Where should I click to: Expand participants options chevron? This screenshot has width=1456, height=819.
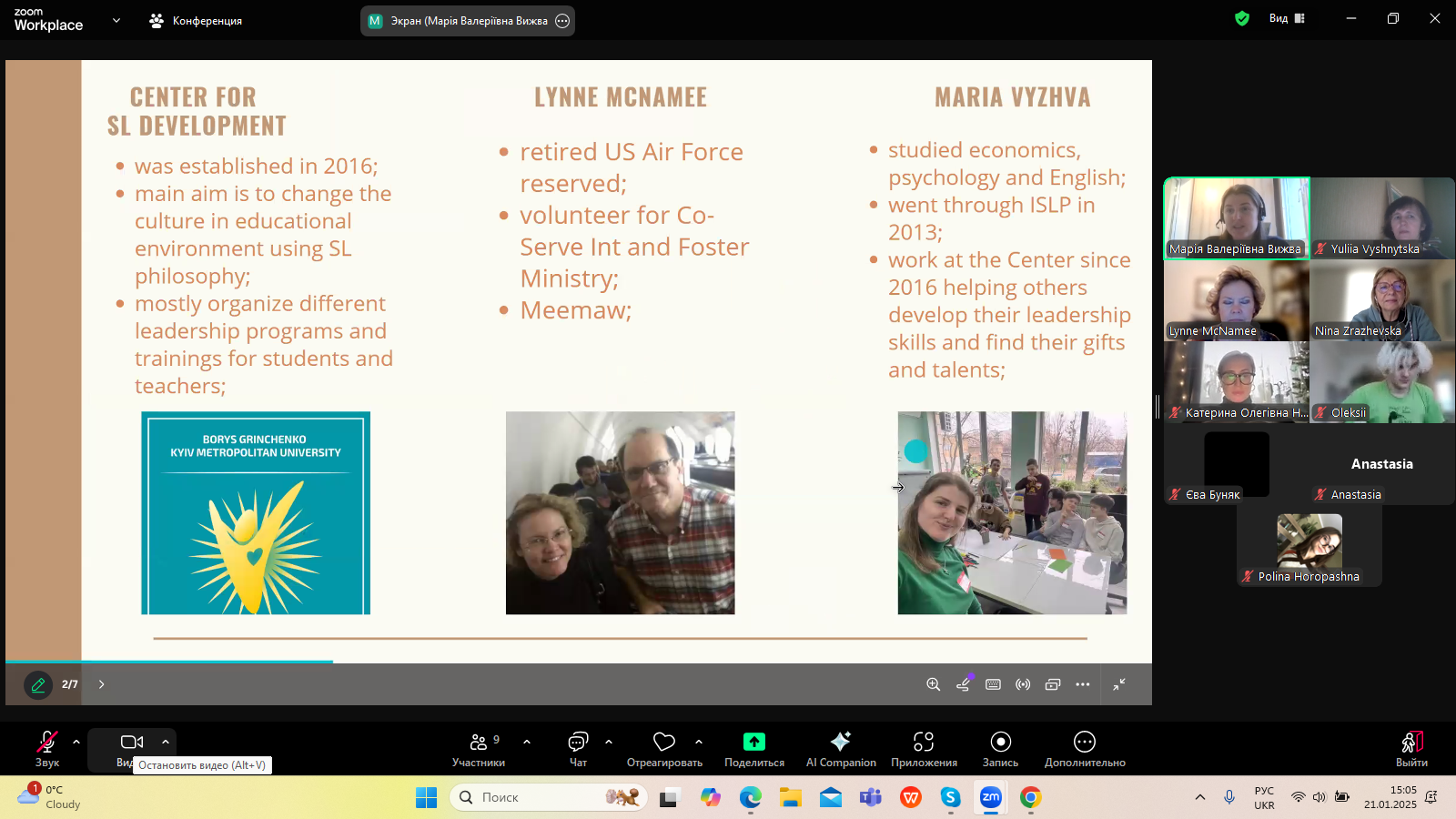[x=527, y=742]
